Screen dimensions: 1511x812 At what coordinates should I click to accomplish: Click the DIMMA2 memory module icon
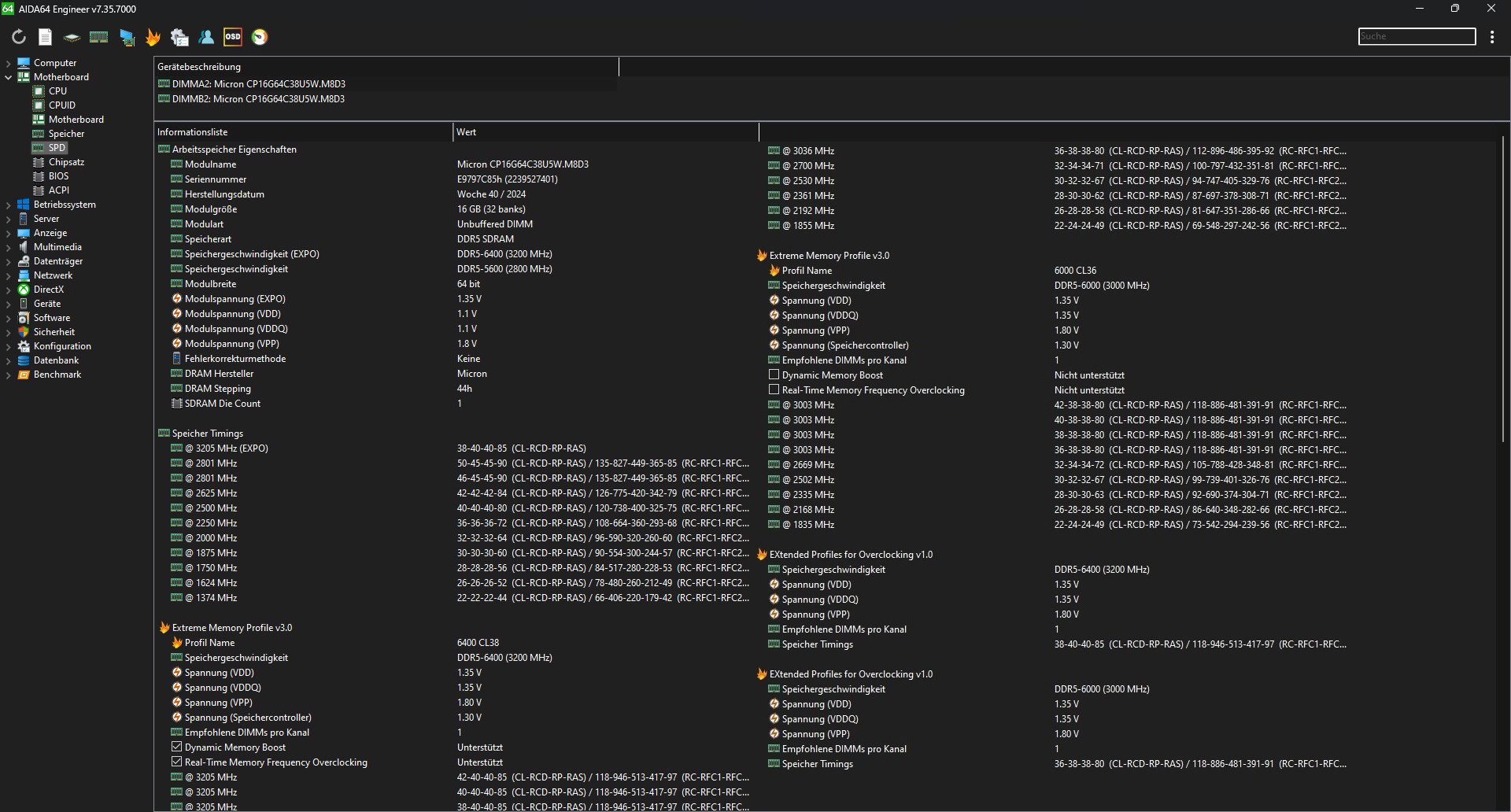(164, 84)
